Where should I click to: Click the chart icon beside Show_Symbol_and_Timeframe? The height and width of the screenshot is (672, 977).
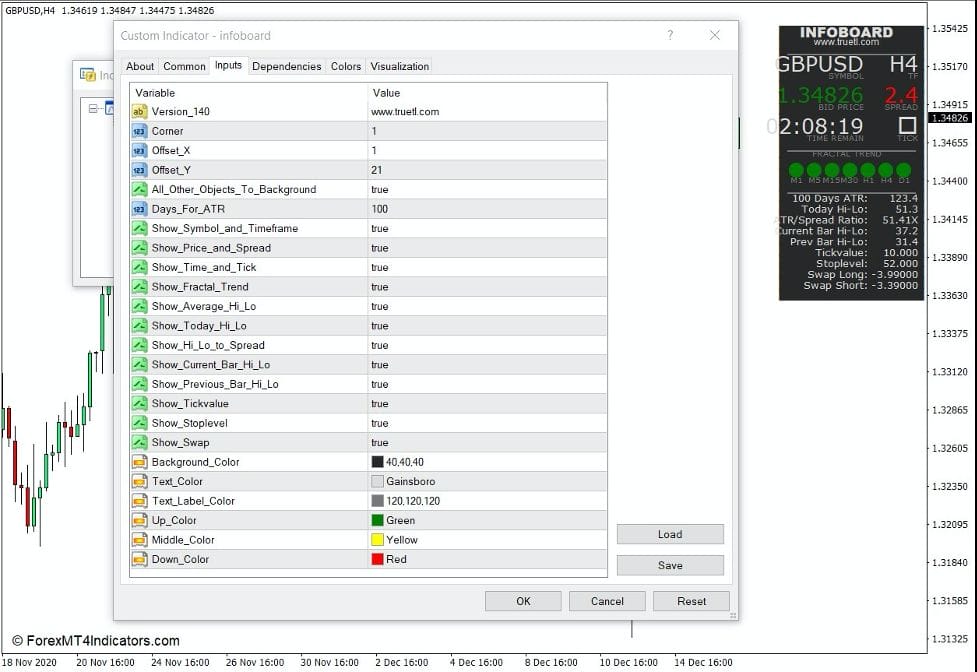click(138, 228)
